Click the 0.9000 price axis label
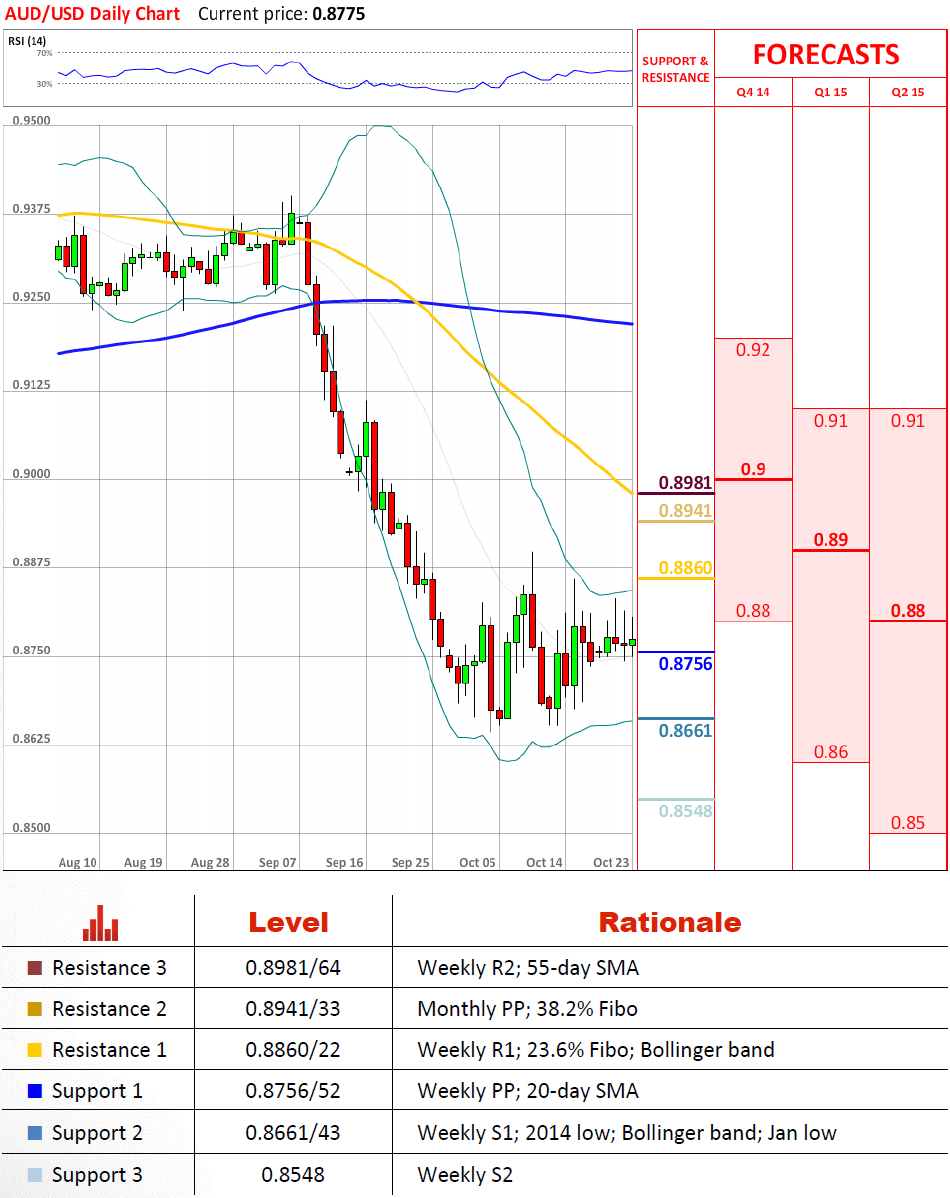 click(31, 474)
